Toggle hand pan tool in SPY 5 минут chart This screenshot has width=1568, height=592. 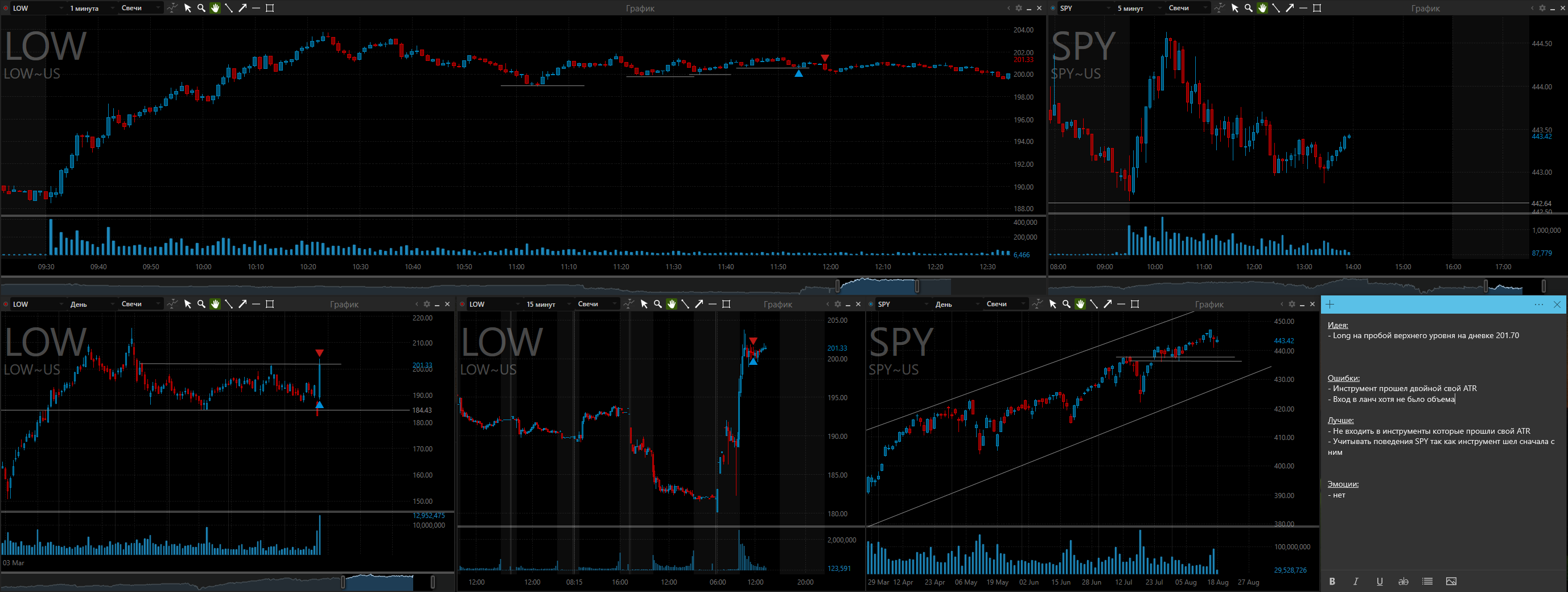tap(1262, 8)
